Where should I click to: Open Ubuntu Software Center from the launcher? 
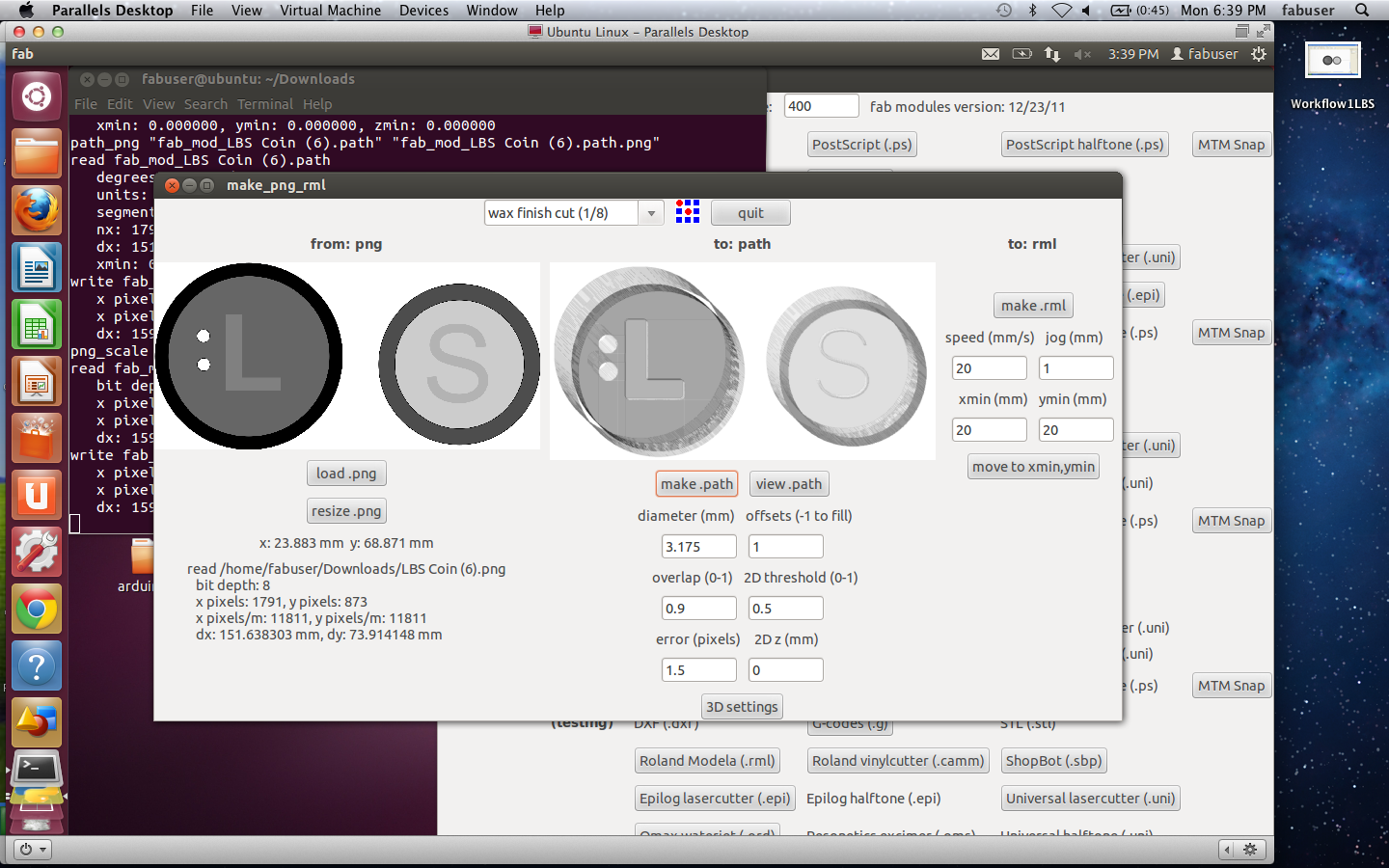click(x=36, y=438)
